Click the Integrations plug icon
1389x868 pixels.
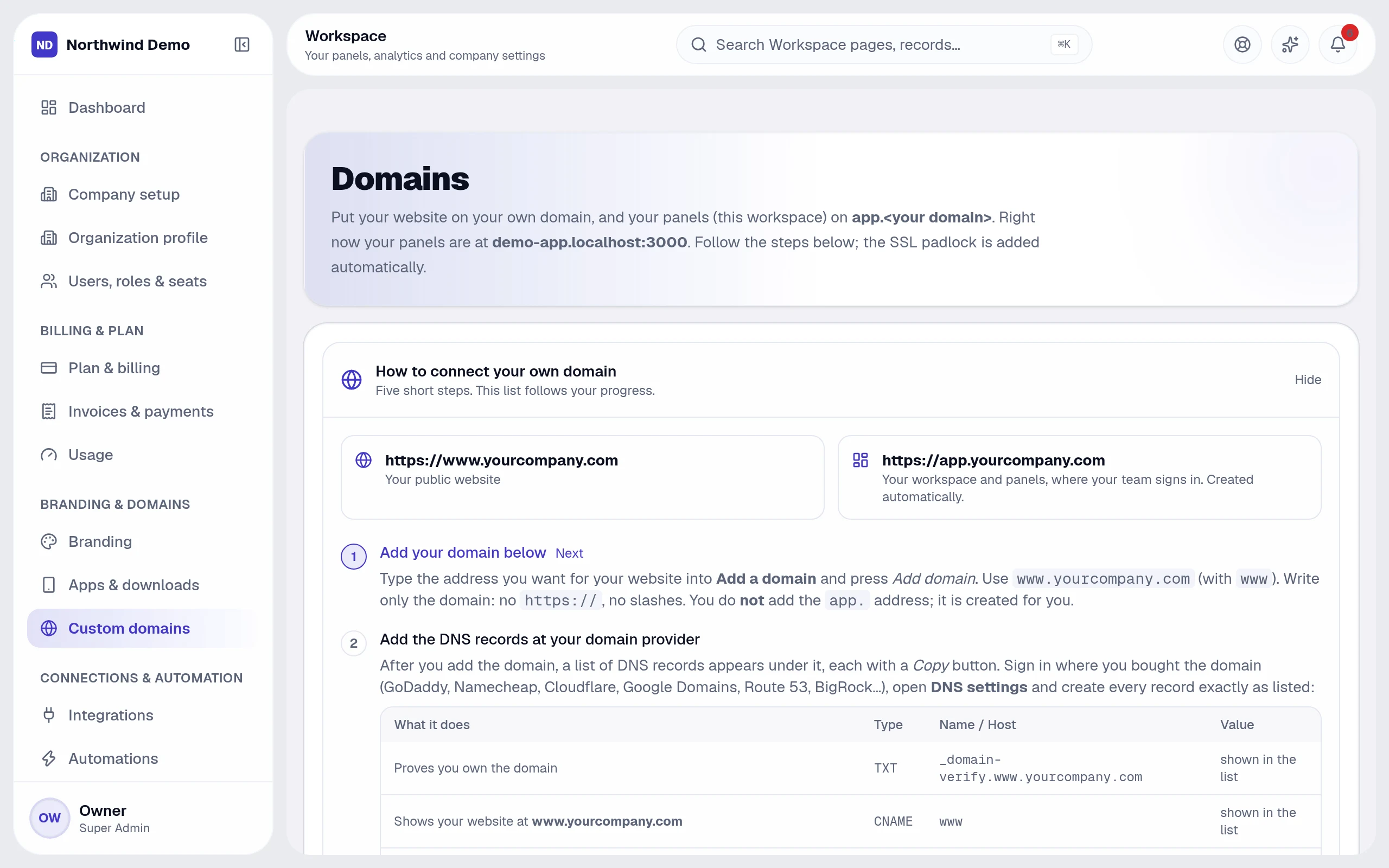coord(49,714)
